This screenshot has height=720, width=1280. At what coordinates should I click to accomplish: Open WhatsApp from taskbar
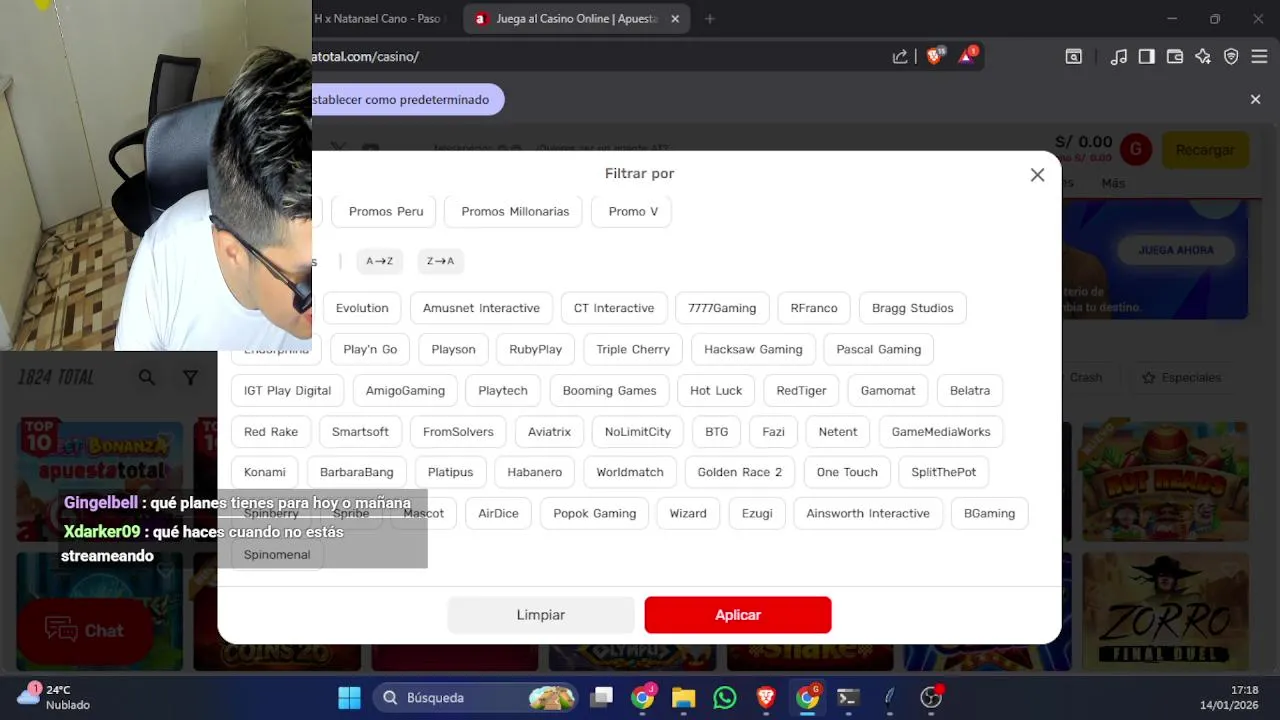point(725,697)
